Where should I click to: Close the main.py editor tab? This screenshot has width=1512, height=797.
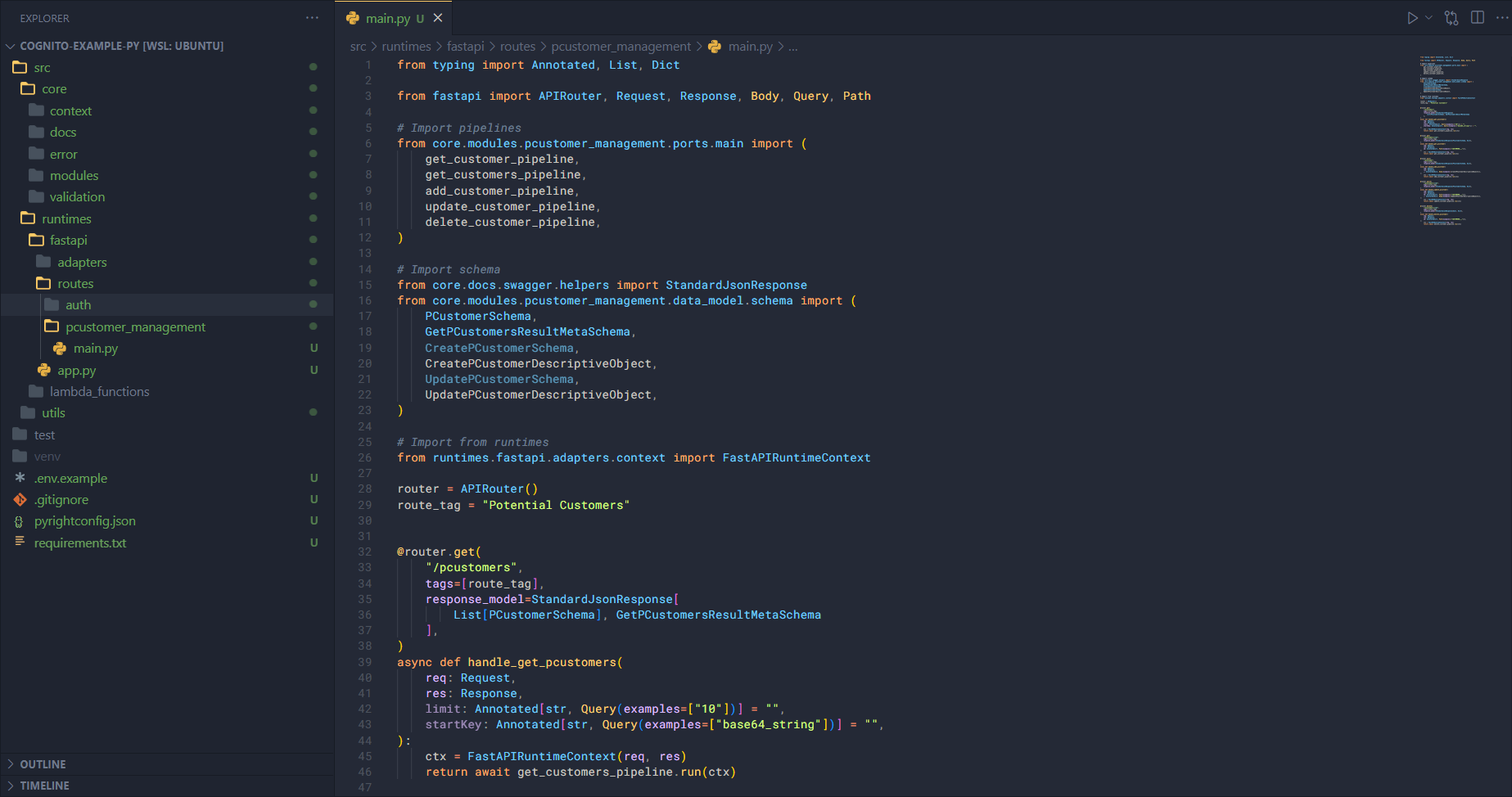(438, 18)
